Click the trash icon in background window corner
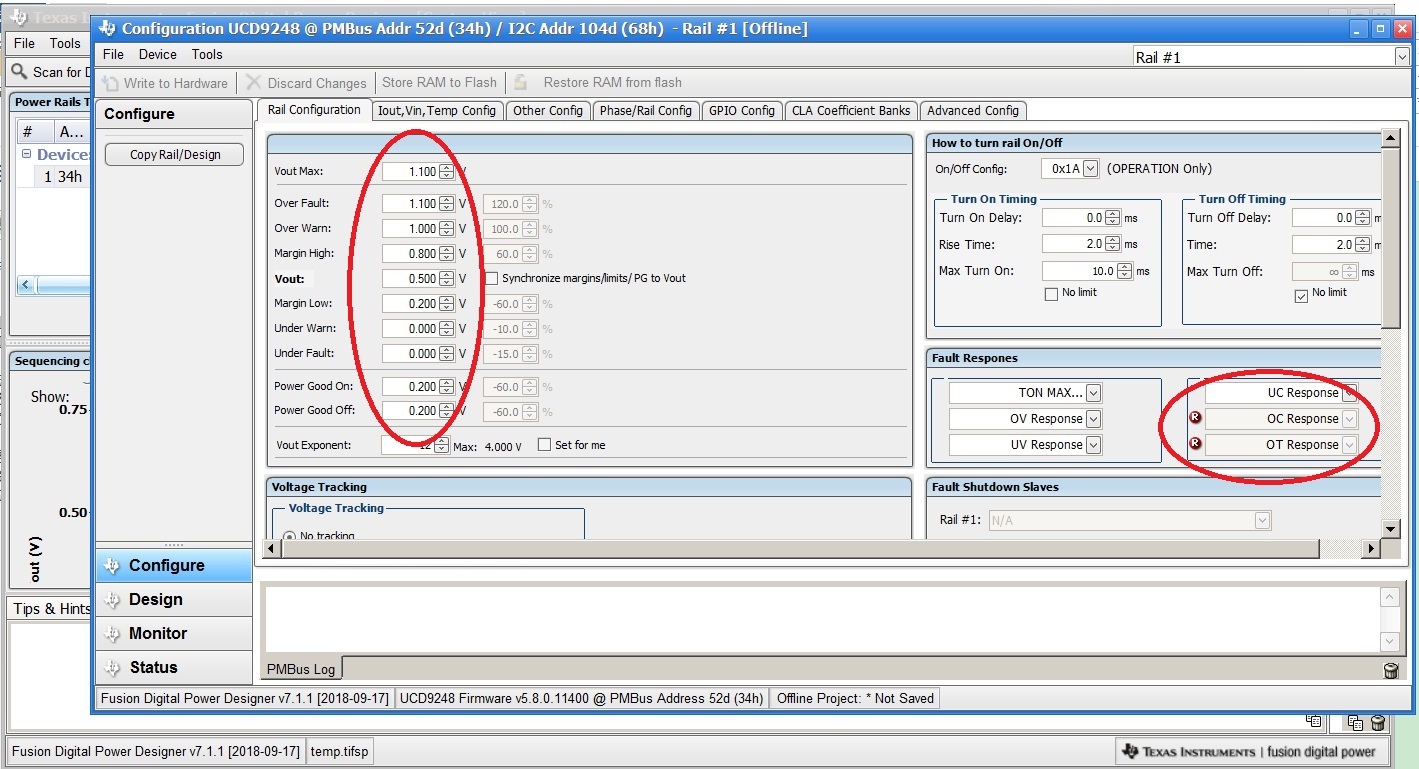The width and height of the screenshot is (1419, 769). point(1378,723)
